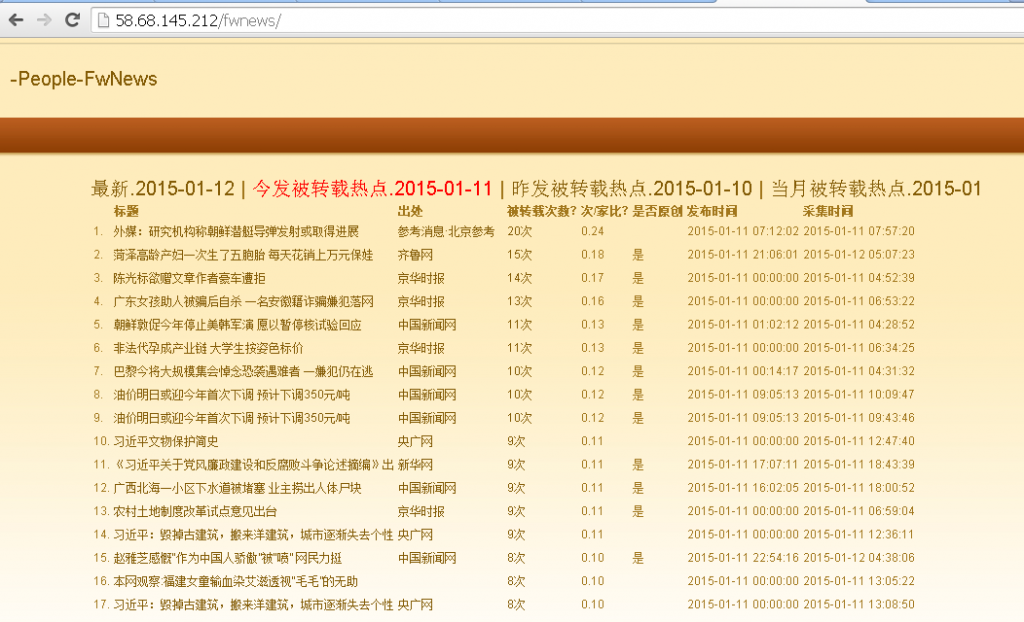
Task: Click the -People-FwNews site title
Action: point(84,79)
